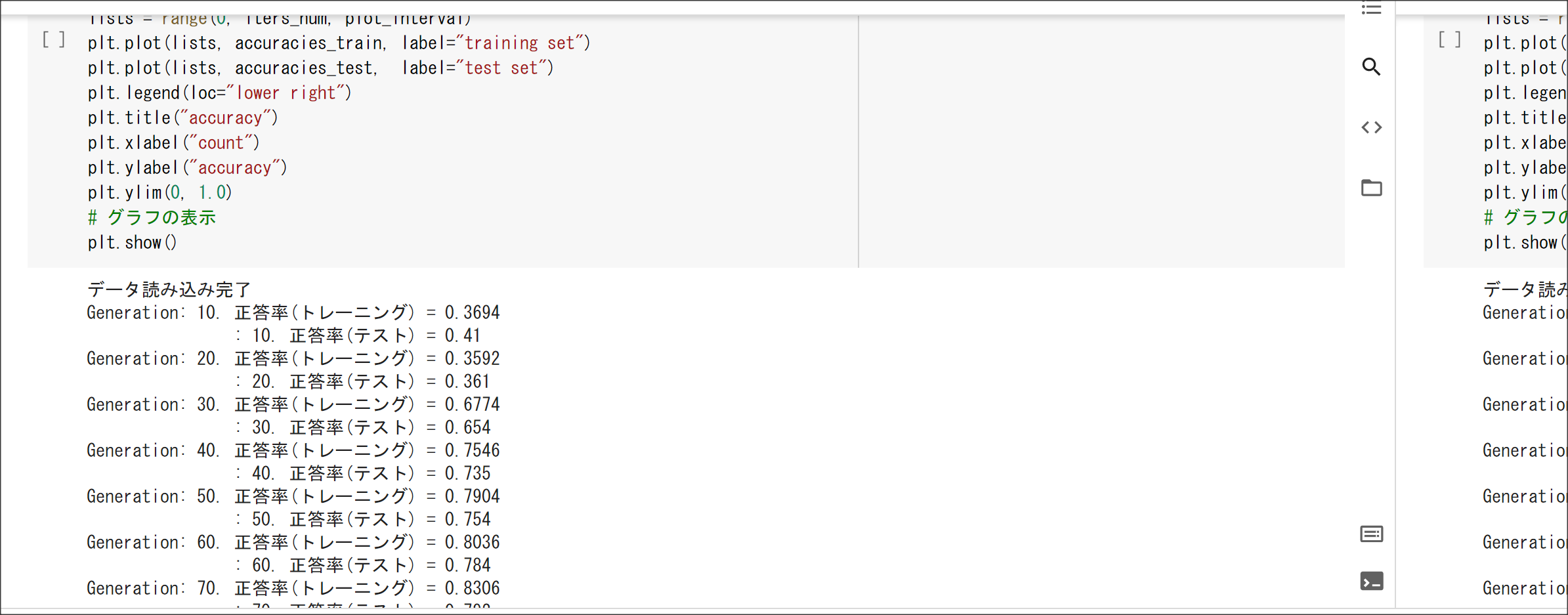Open the code snippets panel icon
This screenshot has width=1568, height=615.
coord(1372,127)
